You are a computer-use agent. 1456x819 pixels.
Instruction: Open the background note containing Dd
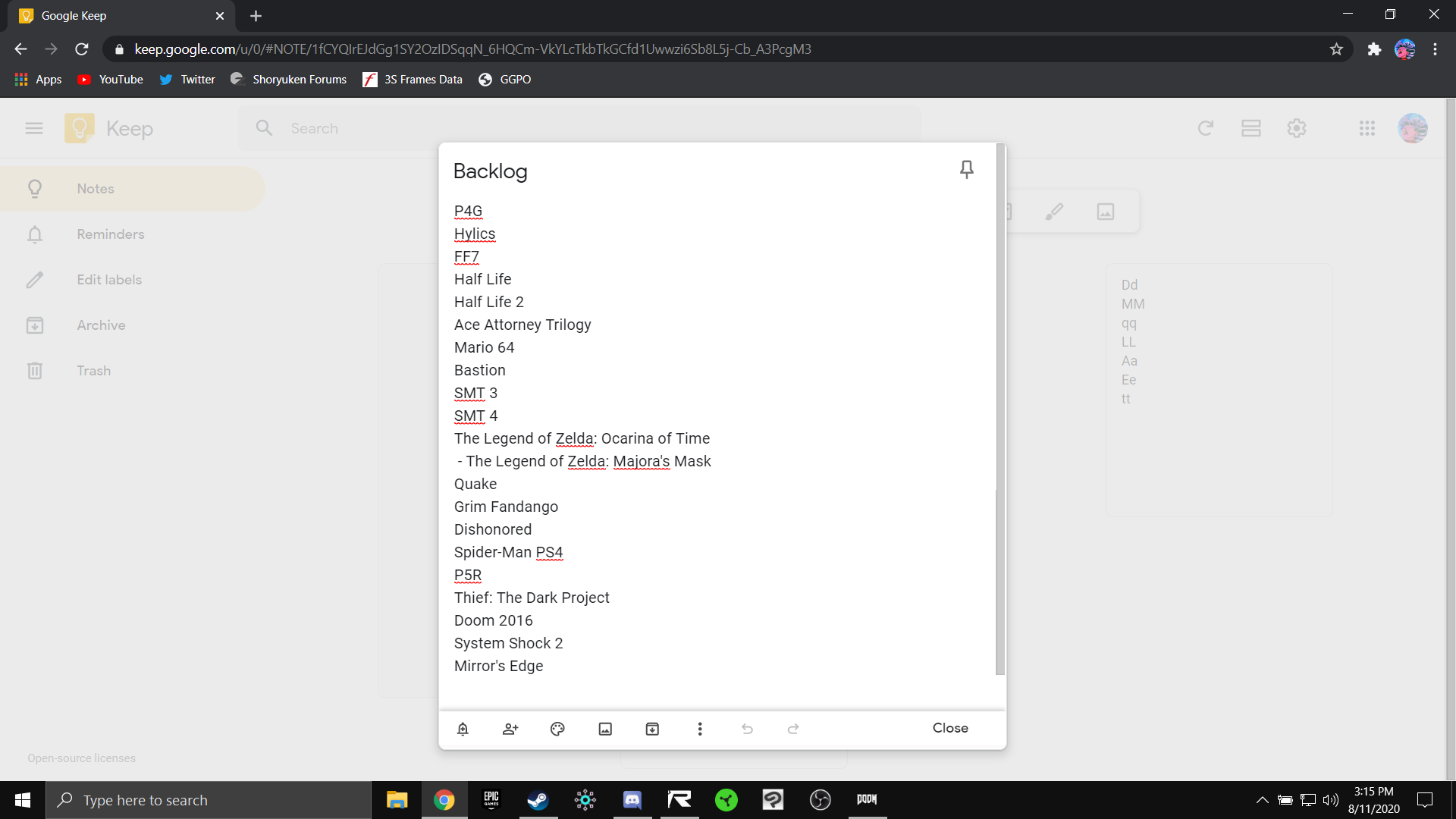(1219, 390)
